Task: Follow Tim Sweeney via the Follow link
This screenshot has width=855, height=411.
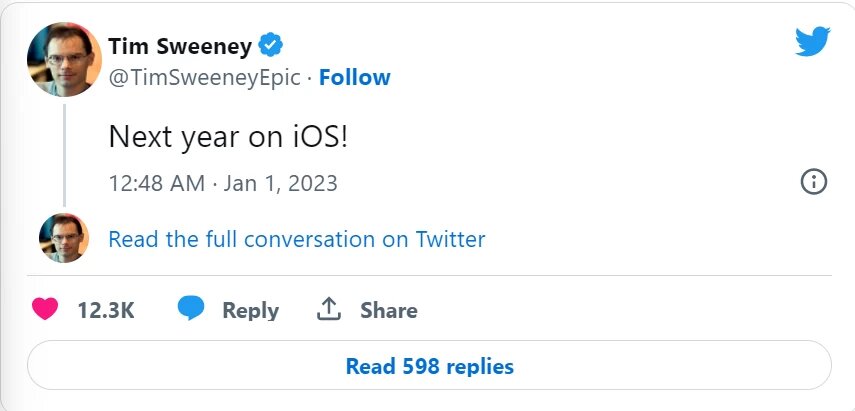Action: pyautogui.click(x=355, y=77)
